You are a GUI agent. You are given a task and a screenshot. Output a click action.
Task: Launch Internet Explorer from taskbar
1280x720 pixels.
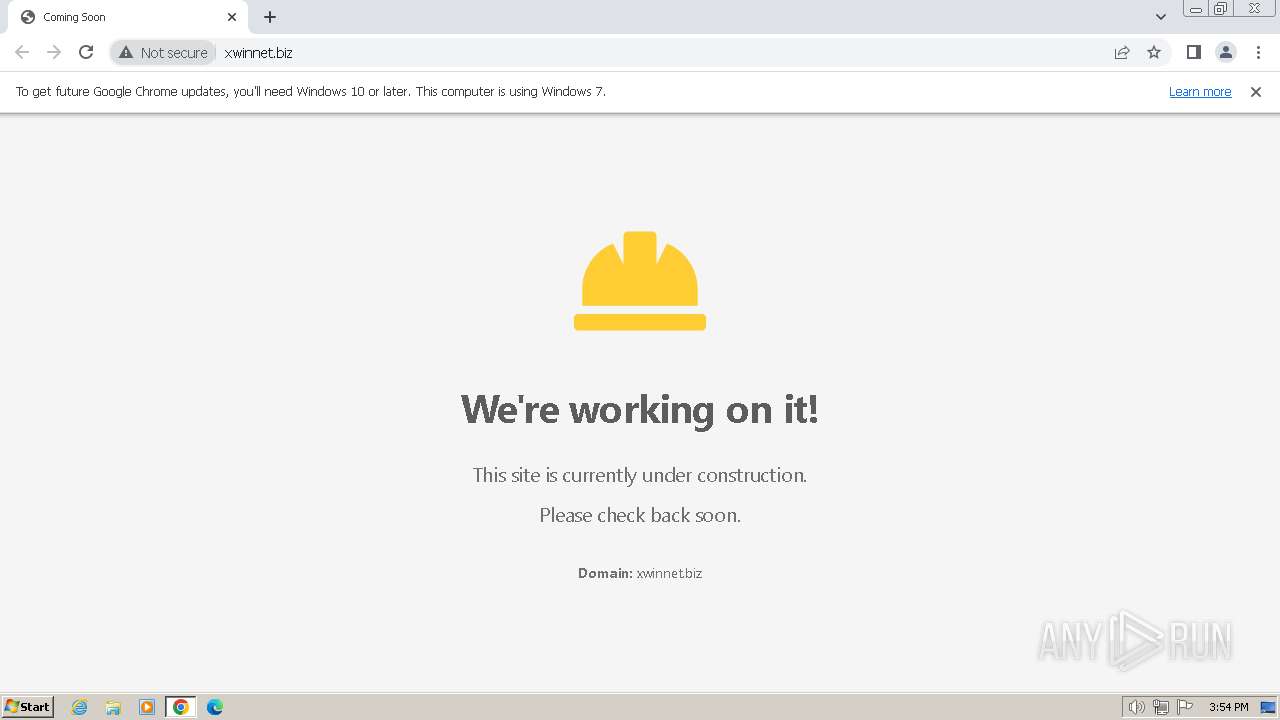coord(80,707)
